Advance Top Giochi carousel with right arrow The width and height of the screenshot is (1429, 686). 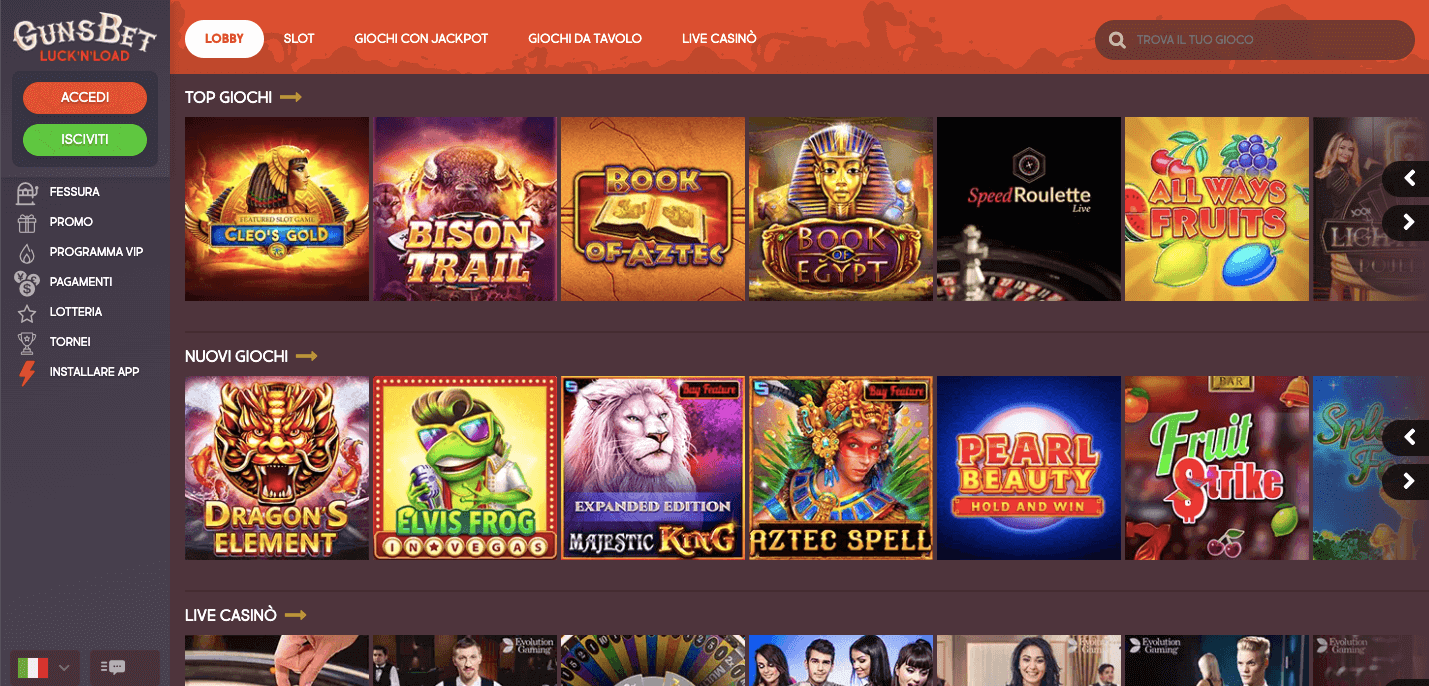[1408, 221]
